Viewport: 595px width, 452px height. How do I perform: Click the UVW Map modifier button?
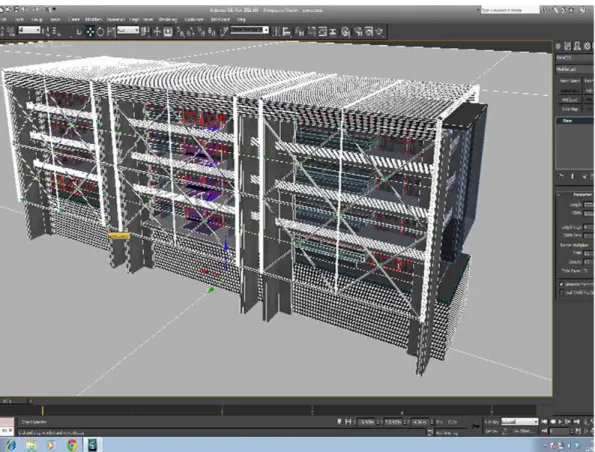click(x=570, y=109)
